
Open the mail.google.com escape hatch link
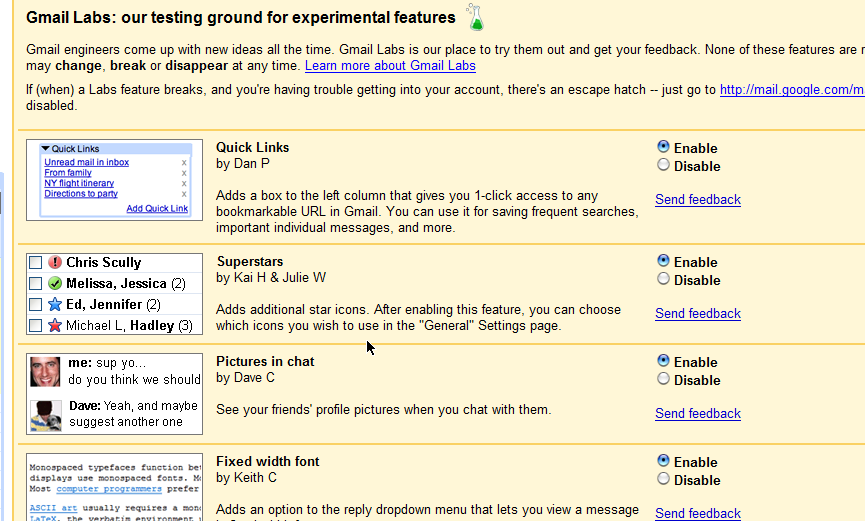coord(792,89)
